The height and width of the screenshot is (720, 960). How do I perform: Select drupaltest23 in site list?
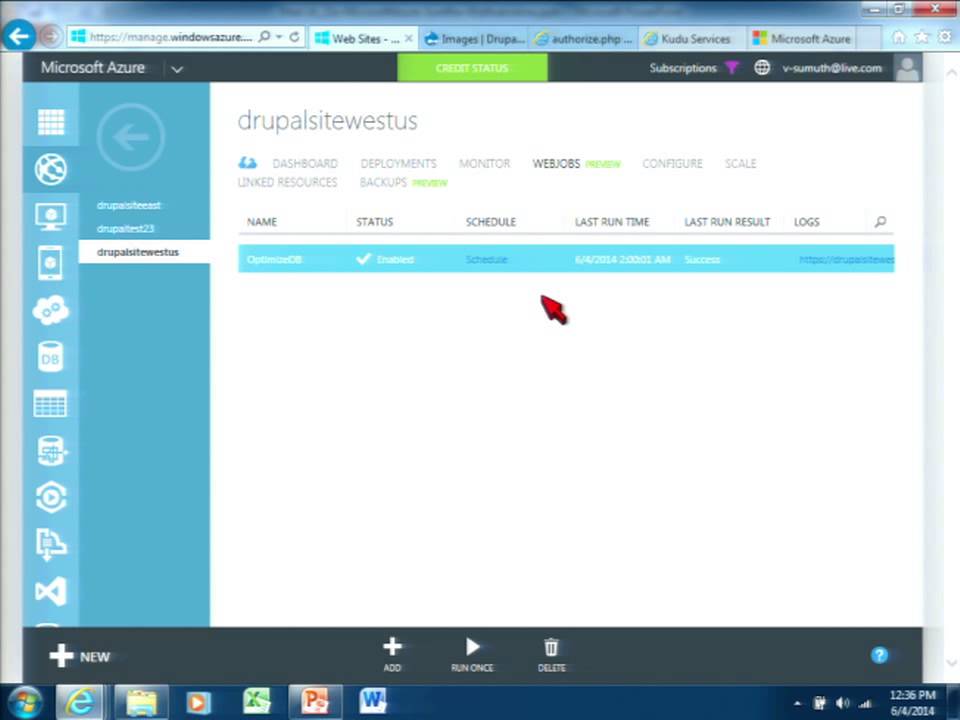[125, 228]
